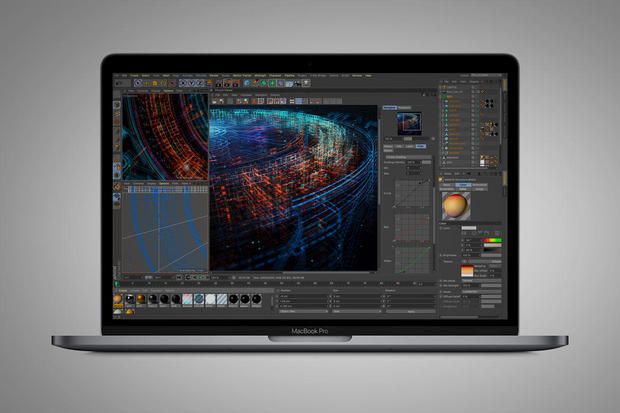Add a Cube primitive from toolbar

click(x=247, y=83)
